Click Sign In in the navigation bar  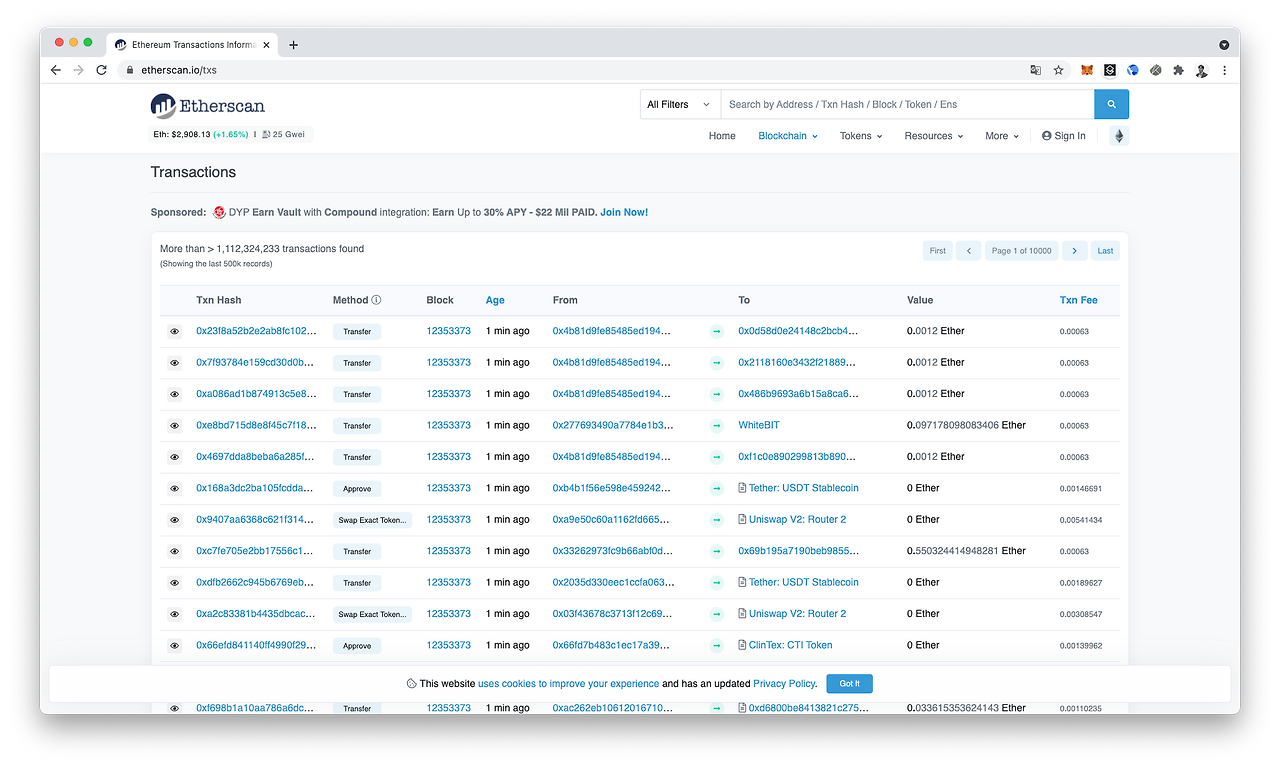point(1063,136)
